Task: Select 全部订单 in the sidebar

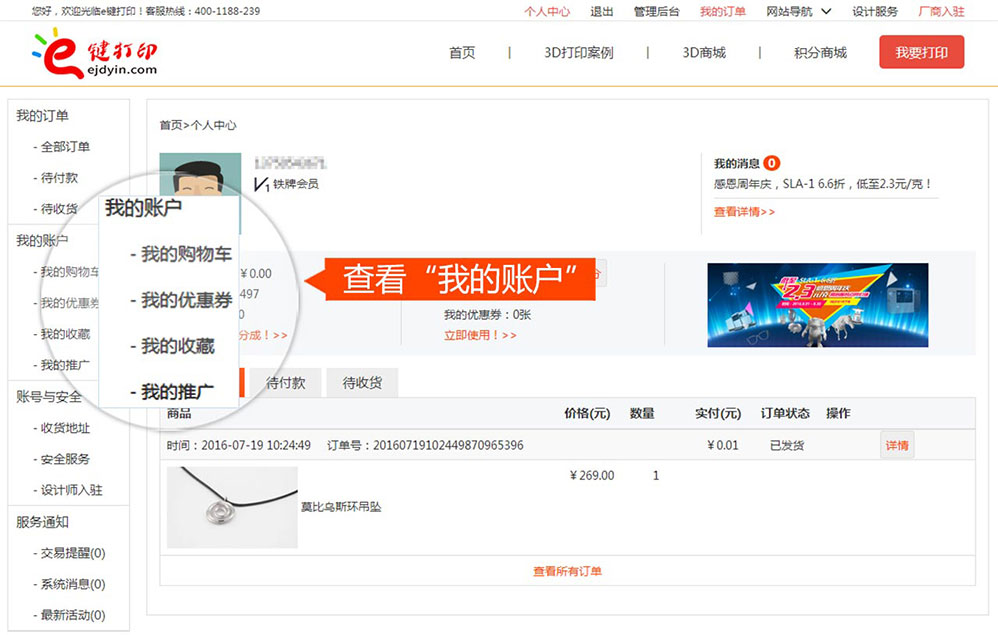Action: [x=65, y=147]
